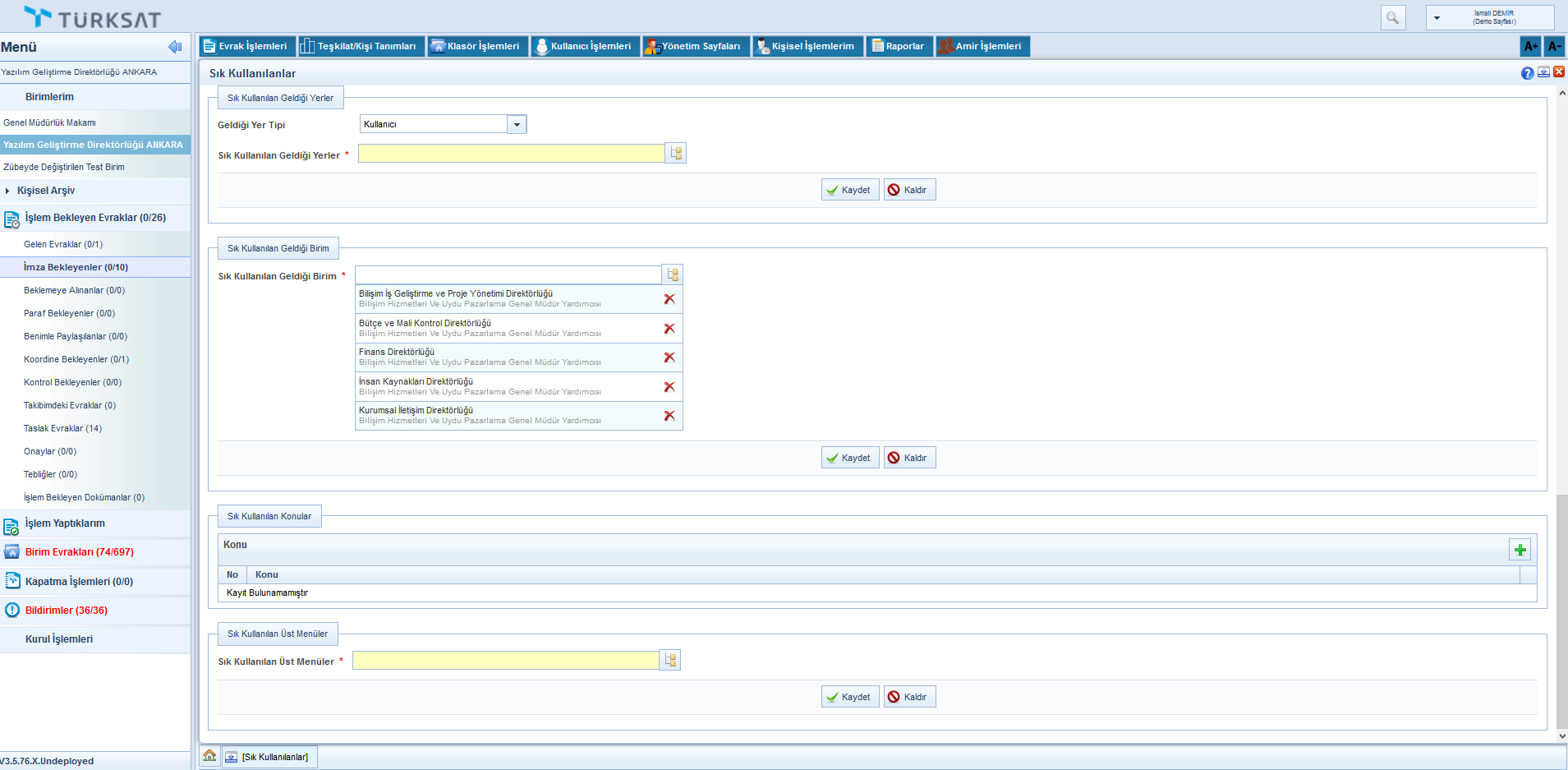The width and height of the screenshot is (1568, 770).
Task: Remove Finans Direktörlüğü with red X
Action: tap(669, 357)
